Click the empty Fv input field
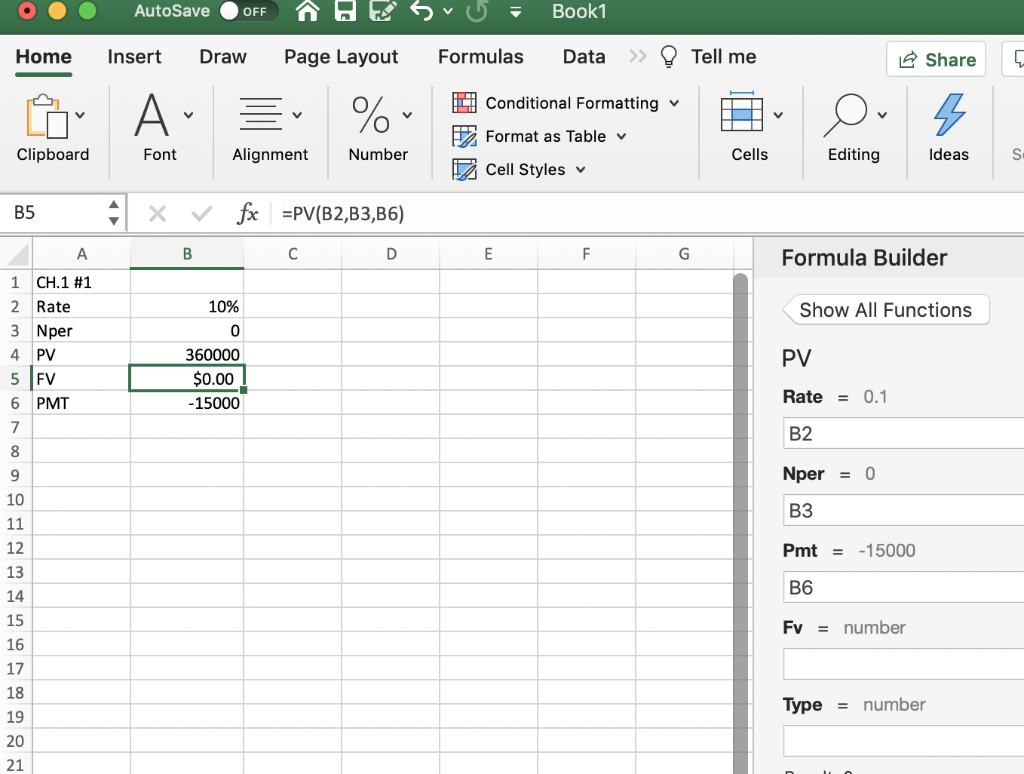Viewport: 1024px width, 774px height. (903, 664)
